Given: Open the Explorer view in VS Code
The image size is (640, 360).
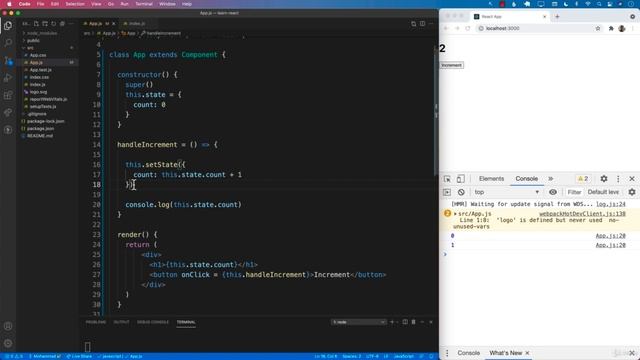Looking at the screenshot, I should [x=8, y=26].
